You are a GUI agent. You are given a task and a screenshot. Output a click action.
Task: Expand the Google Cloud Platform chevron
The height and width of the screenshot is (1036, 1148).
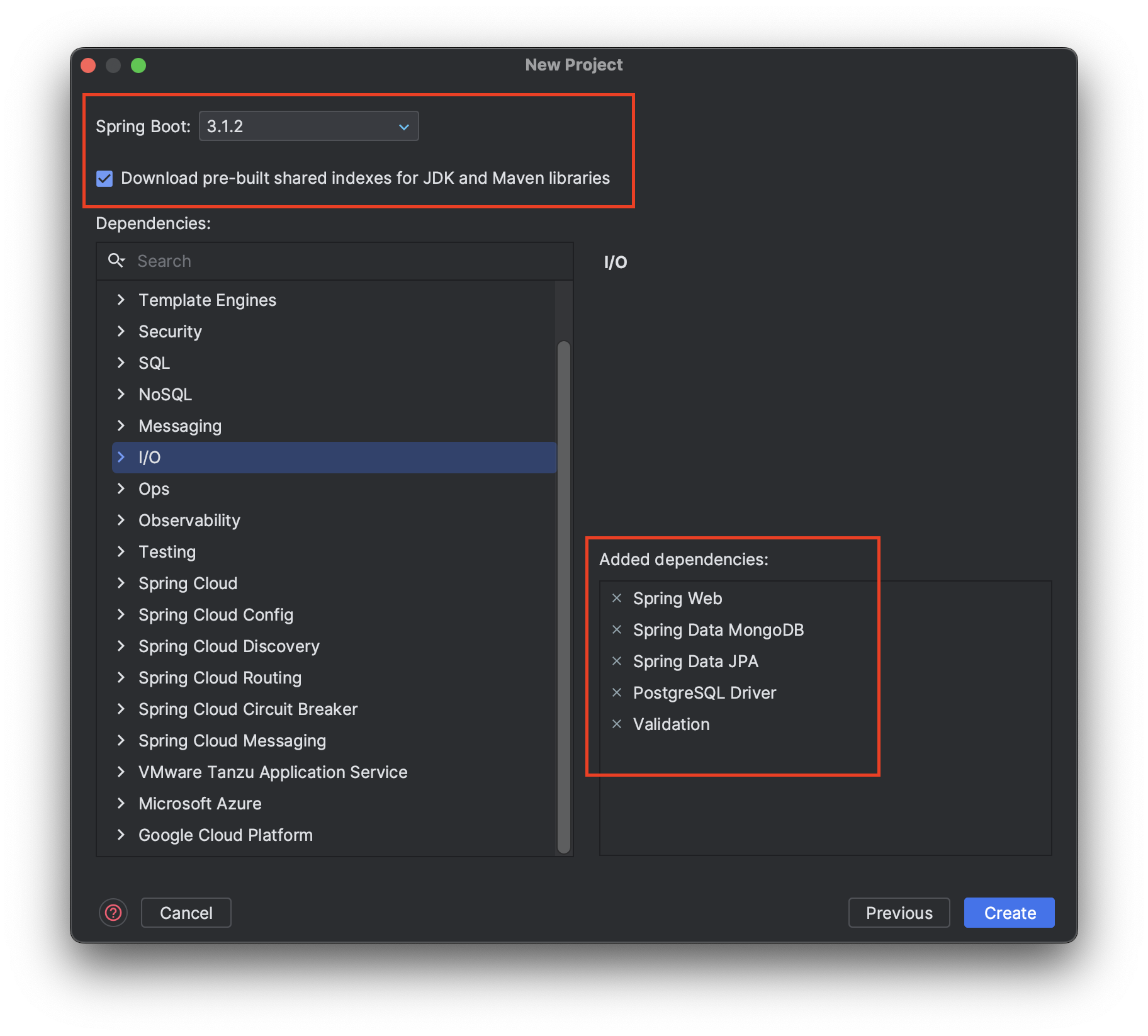(121, 835)
